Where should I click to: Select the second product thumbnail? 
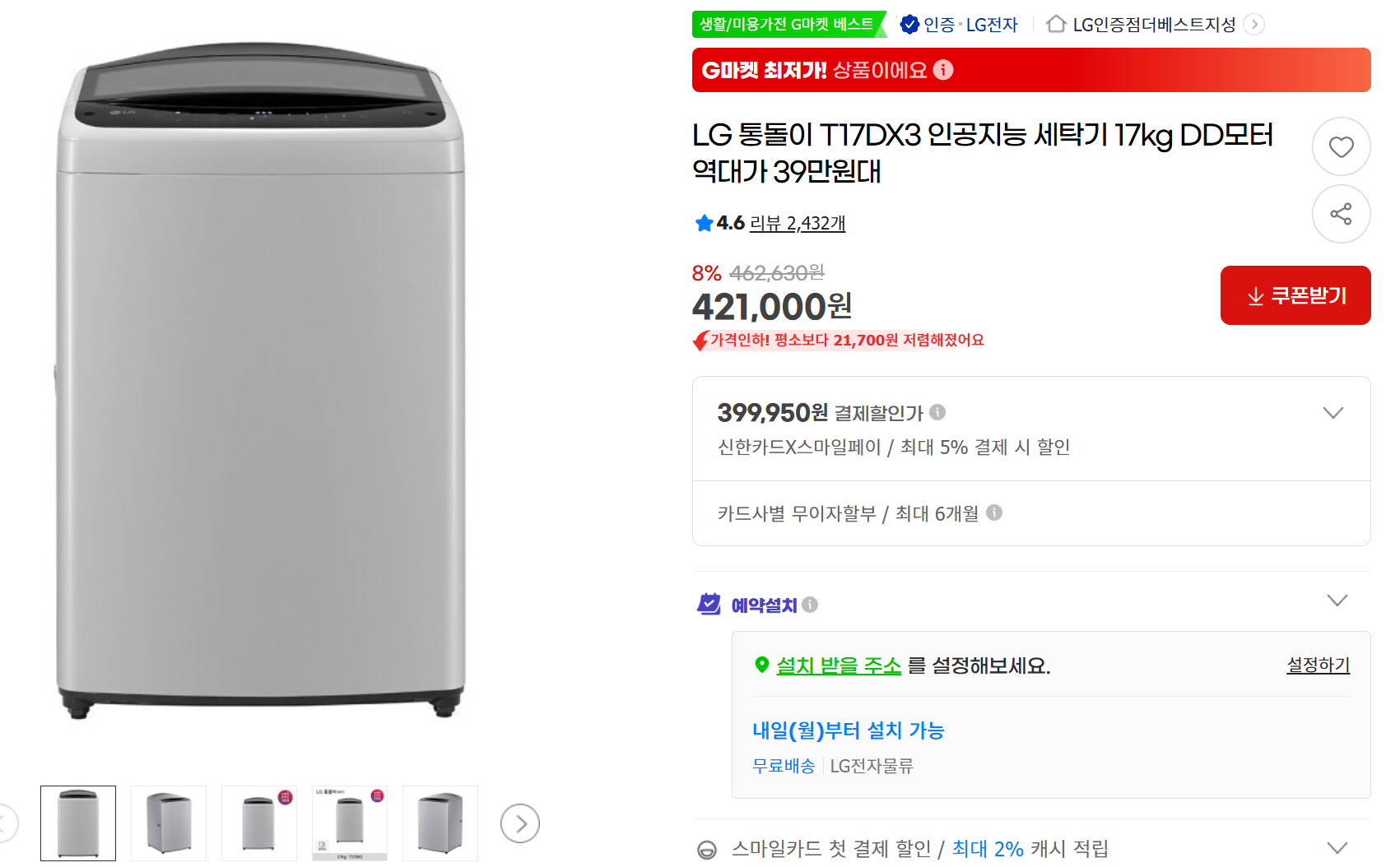click(168, 823)
